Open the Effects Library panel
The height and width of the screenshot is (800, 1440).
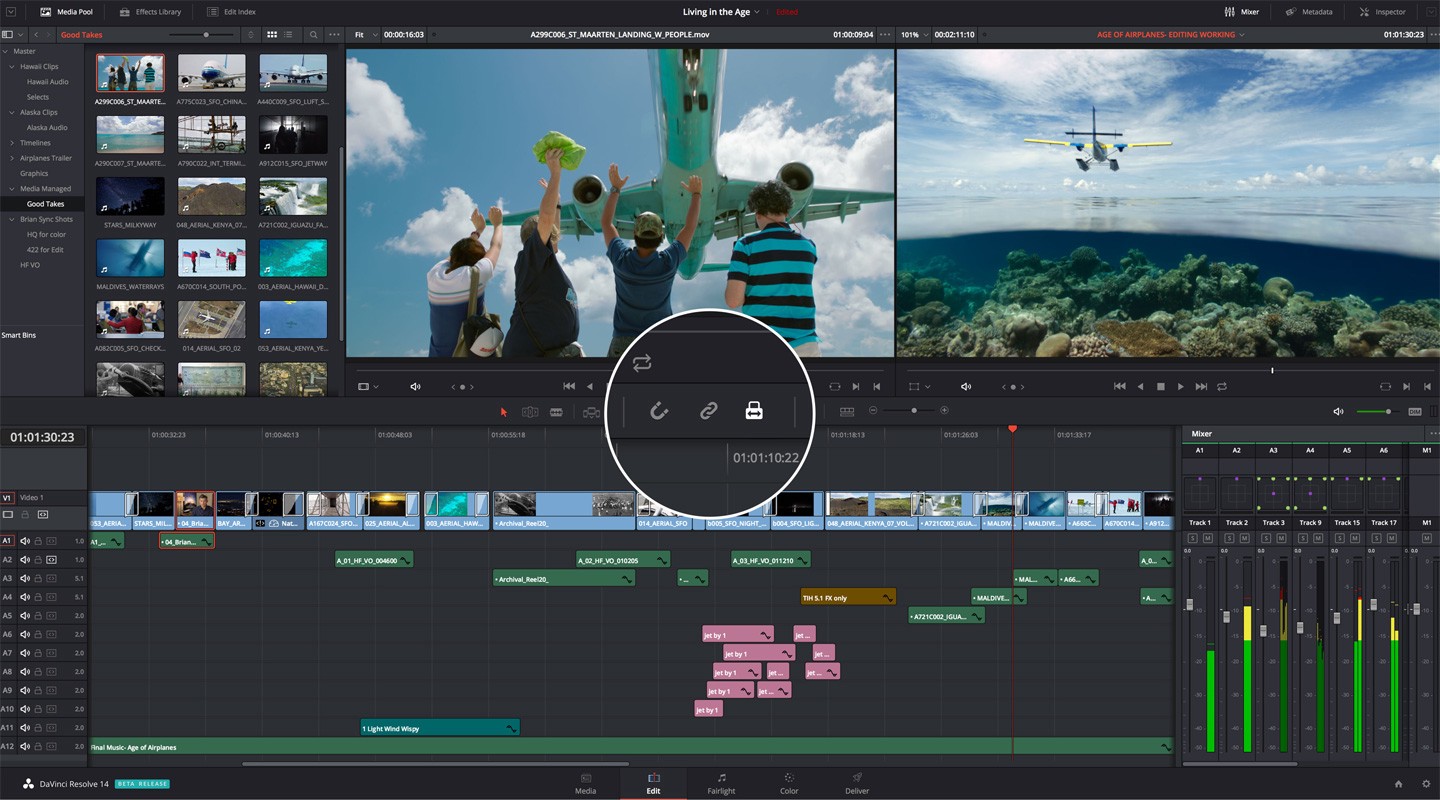click(150, 12)
